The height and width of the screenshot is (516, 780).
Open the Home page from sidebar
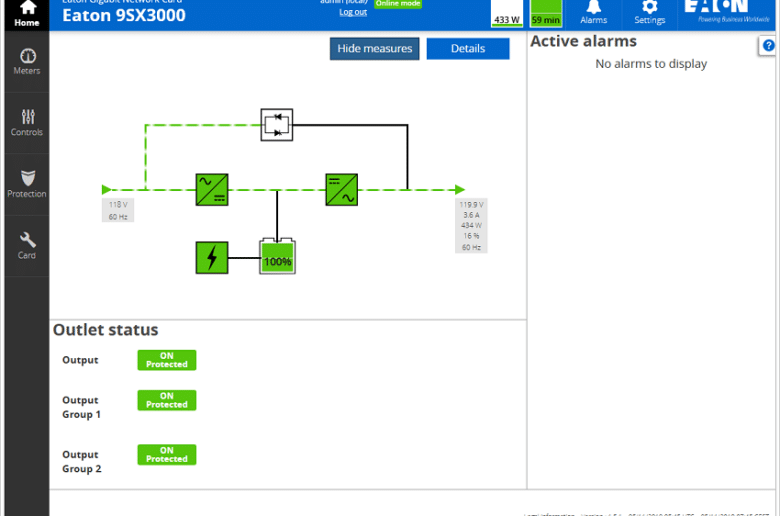point(27,15)
